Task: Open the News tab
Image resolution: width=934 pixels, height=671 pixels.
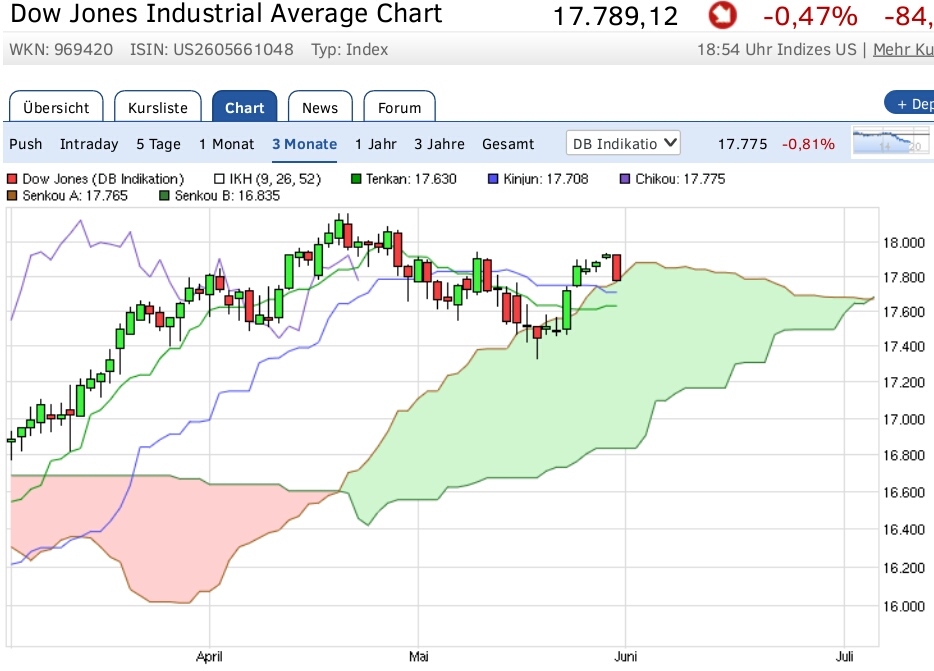Action: [320, 107]
